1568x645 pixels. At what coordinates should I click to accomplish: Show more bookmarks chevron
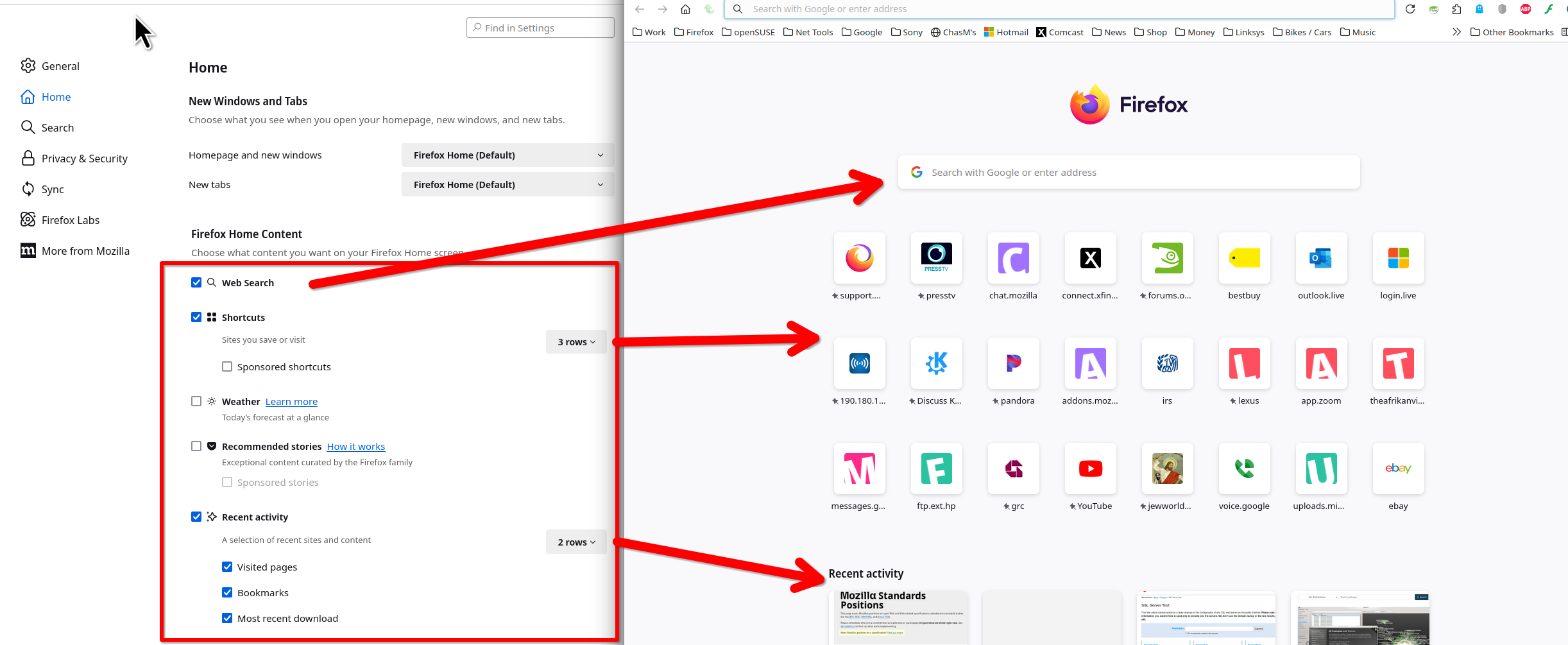point(1456,32)
